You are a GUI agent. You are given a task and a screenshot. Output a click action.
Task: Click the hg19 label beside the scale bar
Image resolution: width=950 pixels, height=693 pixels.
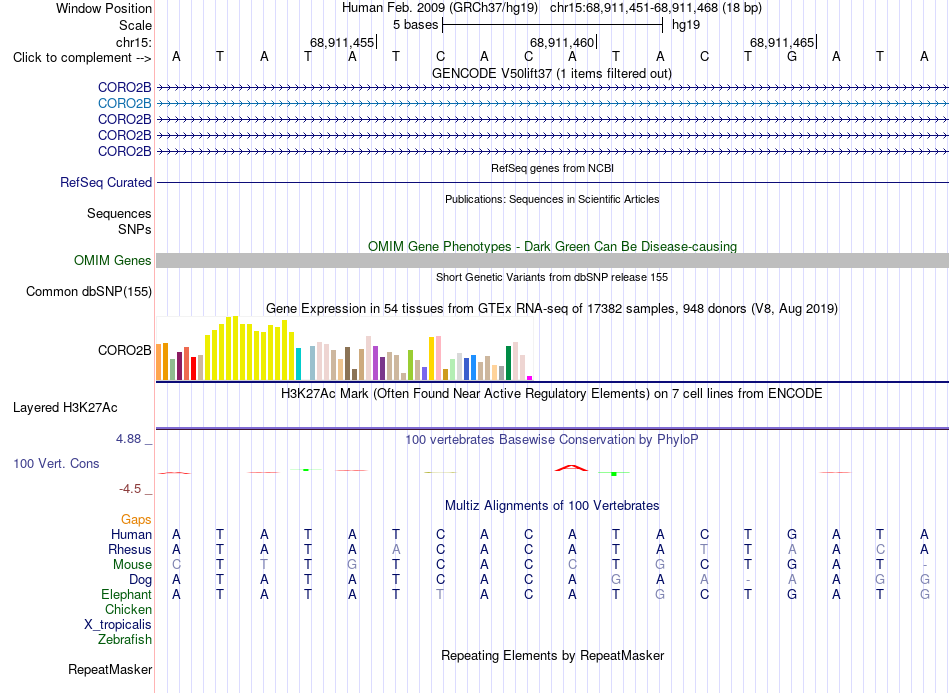[686, 25]
